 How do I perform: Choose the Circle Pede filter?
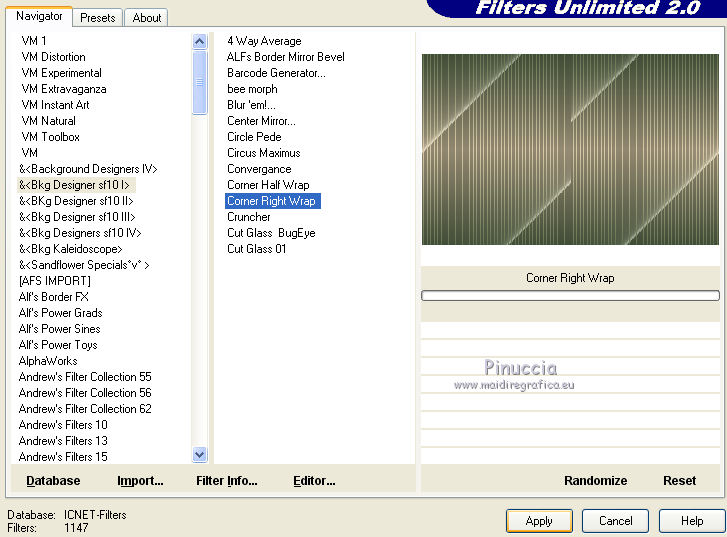pyautogui.click(x=254, y=137)
